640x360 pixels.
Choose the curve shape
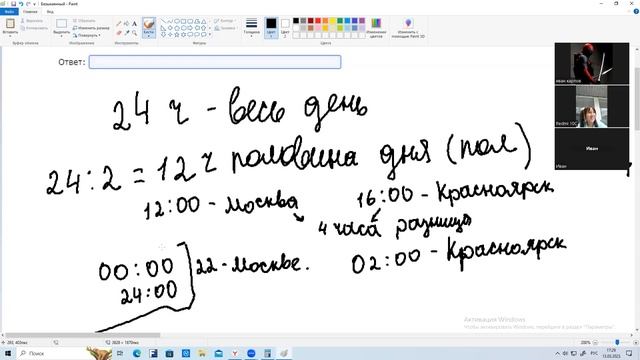[x=170, y=21]
